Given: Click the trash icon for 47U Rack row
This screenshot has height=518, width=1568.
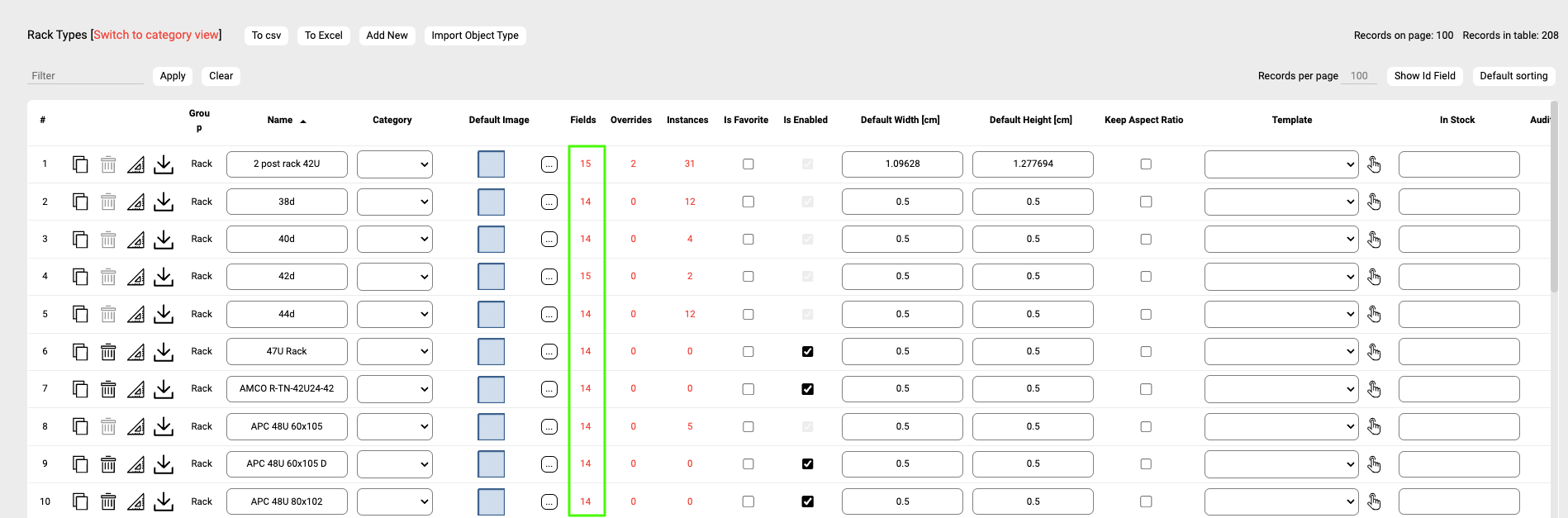Looking at the screenshot, I should click(108, 352).
